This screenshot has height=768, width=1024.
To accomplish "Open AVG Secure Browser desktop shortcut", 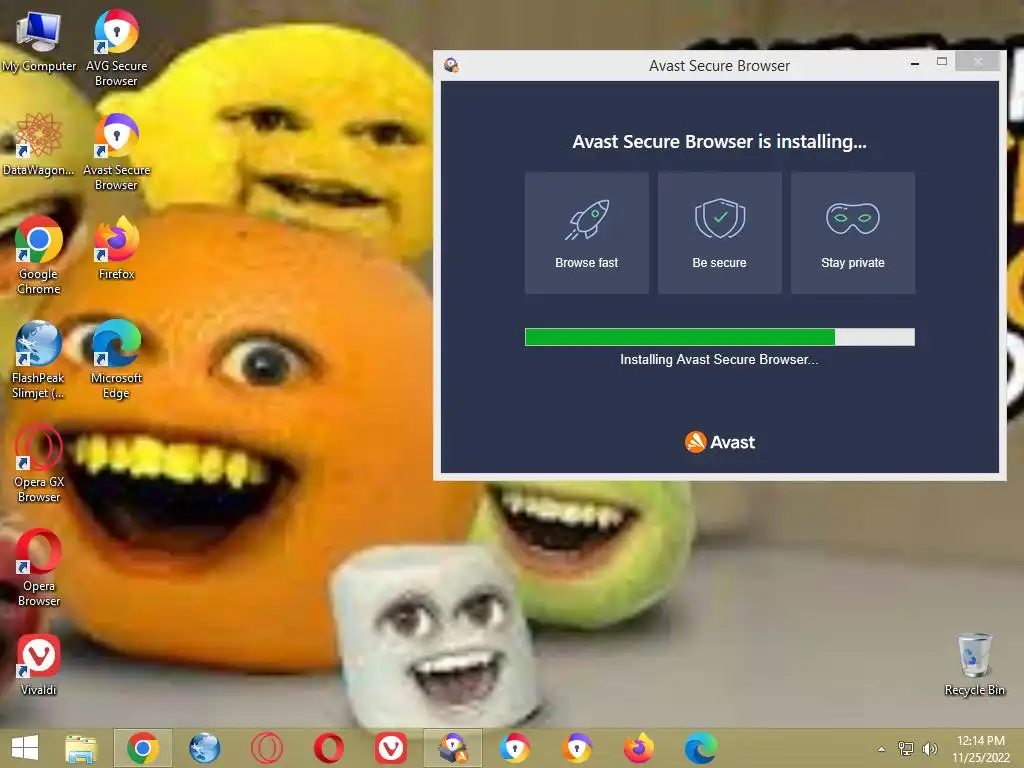I will [x=116, y=47].
